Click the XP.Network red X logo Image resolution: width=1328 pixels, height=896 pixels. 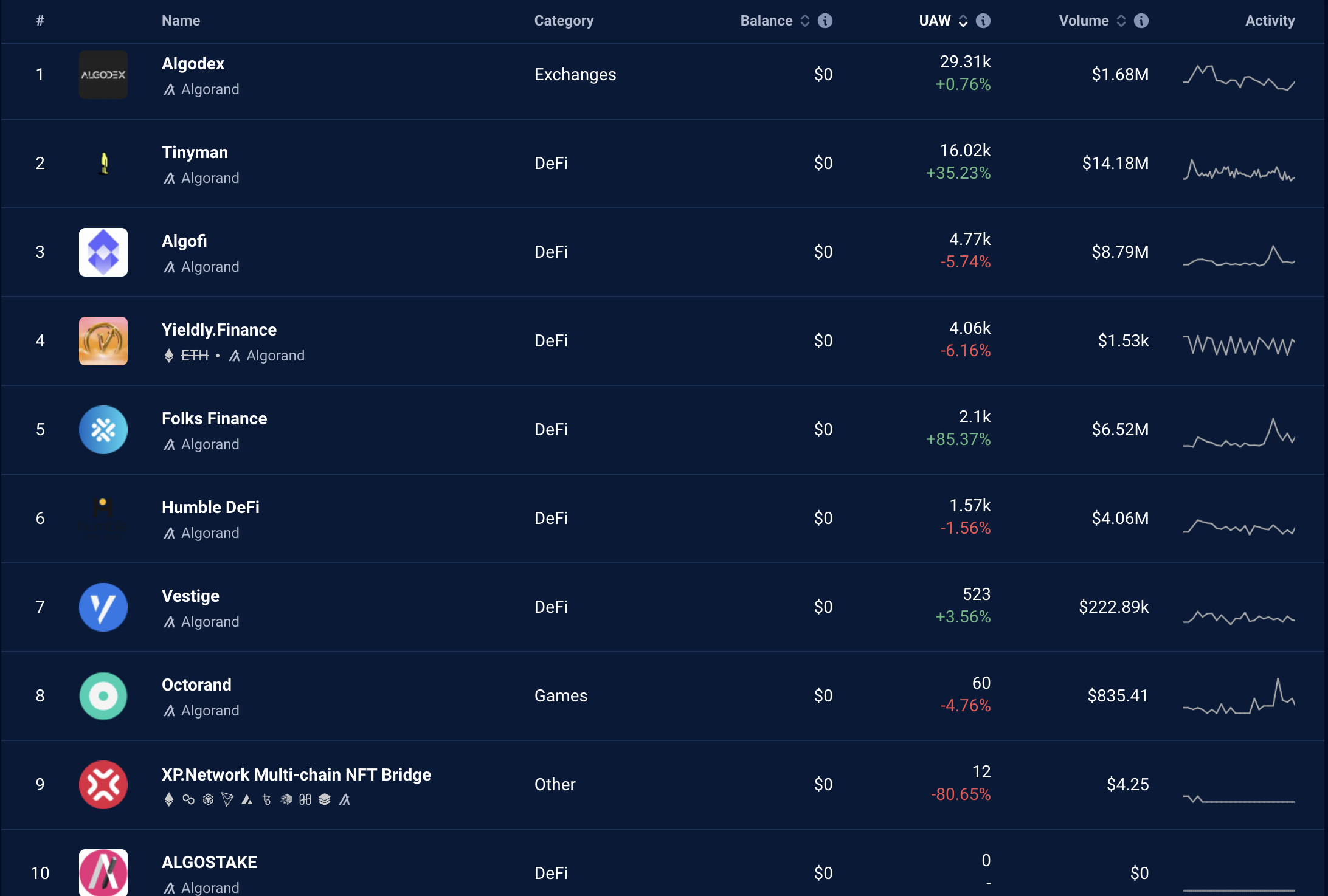tap(103, 785)
